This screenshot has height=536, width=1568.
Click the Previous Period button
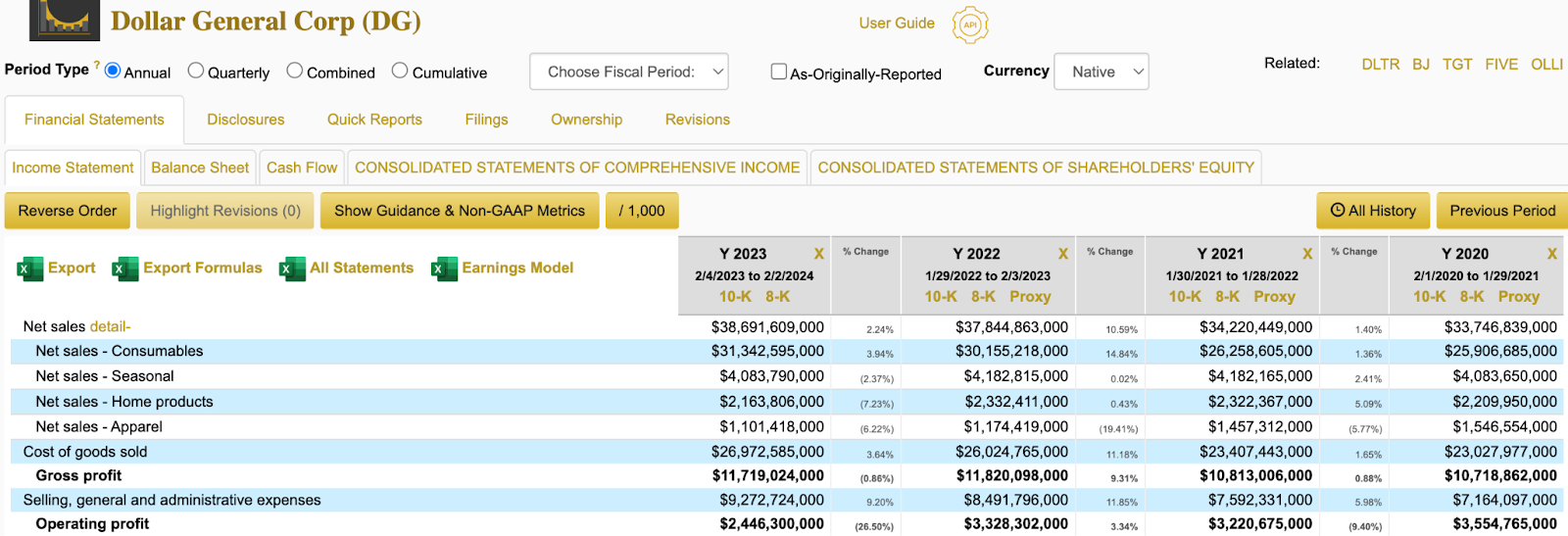pyautogui.click(x=1502, y=211)
